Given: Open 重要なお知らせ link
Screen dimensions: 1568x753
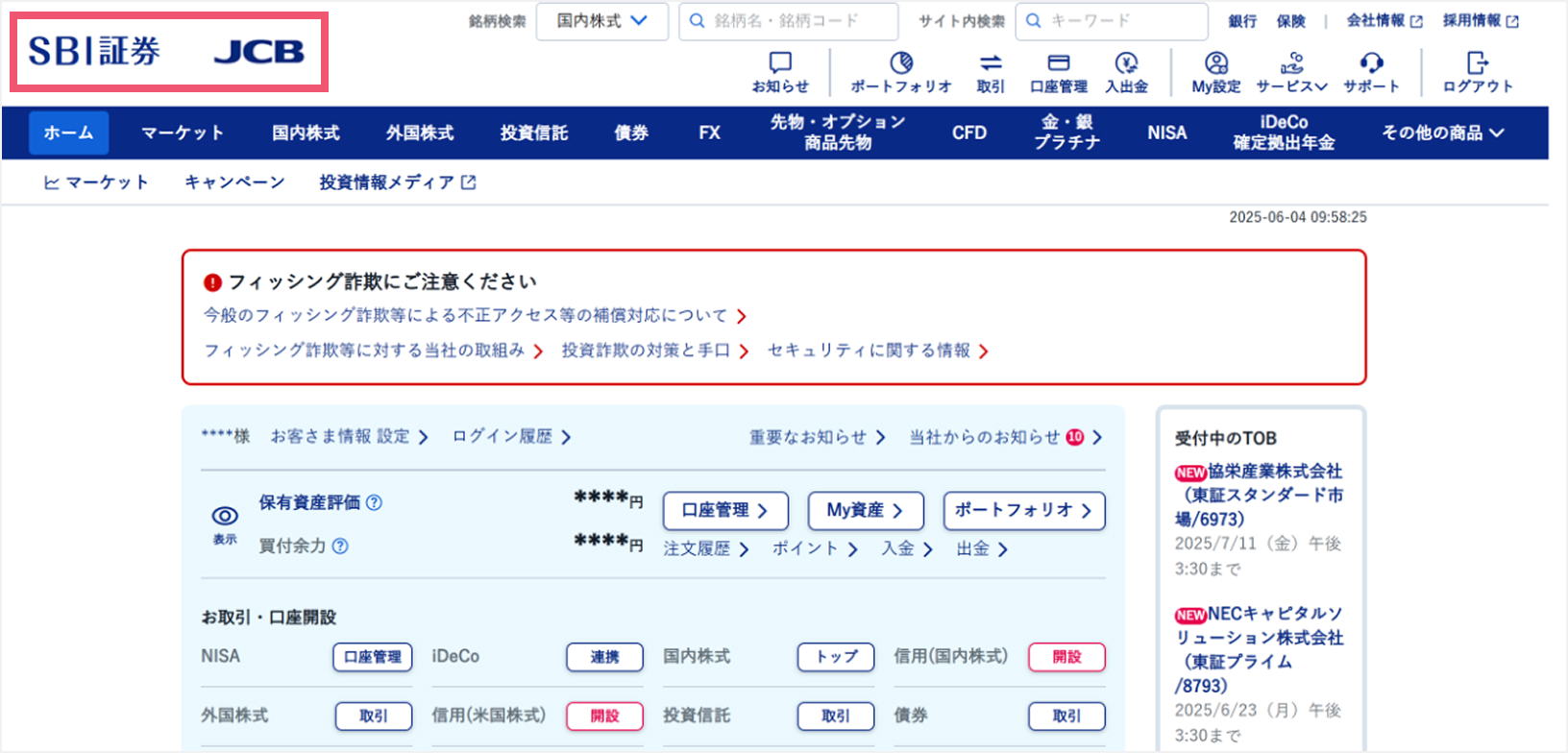Looking at the screenshot, I should 818,437.
